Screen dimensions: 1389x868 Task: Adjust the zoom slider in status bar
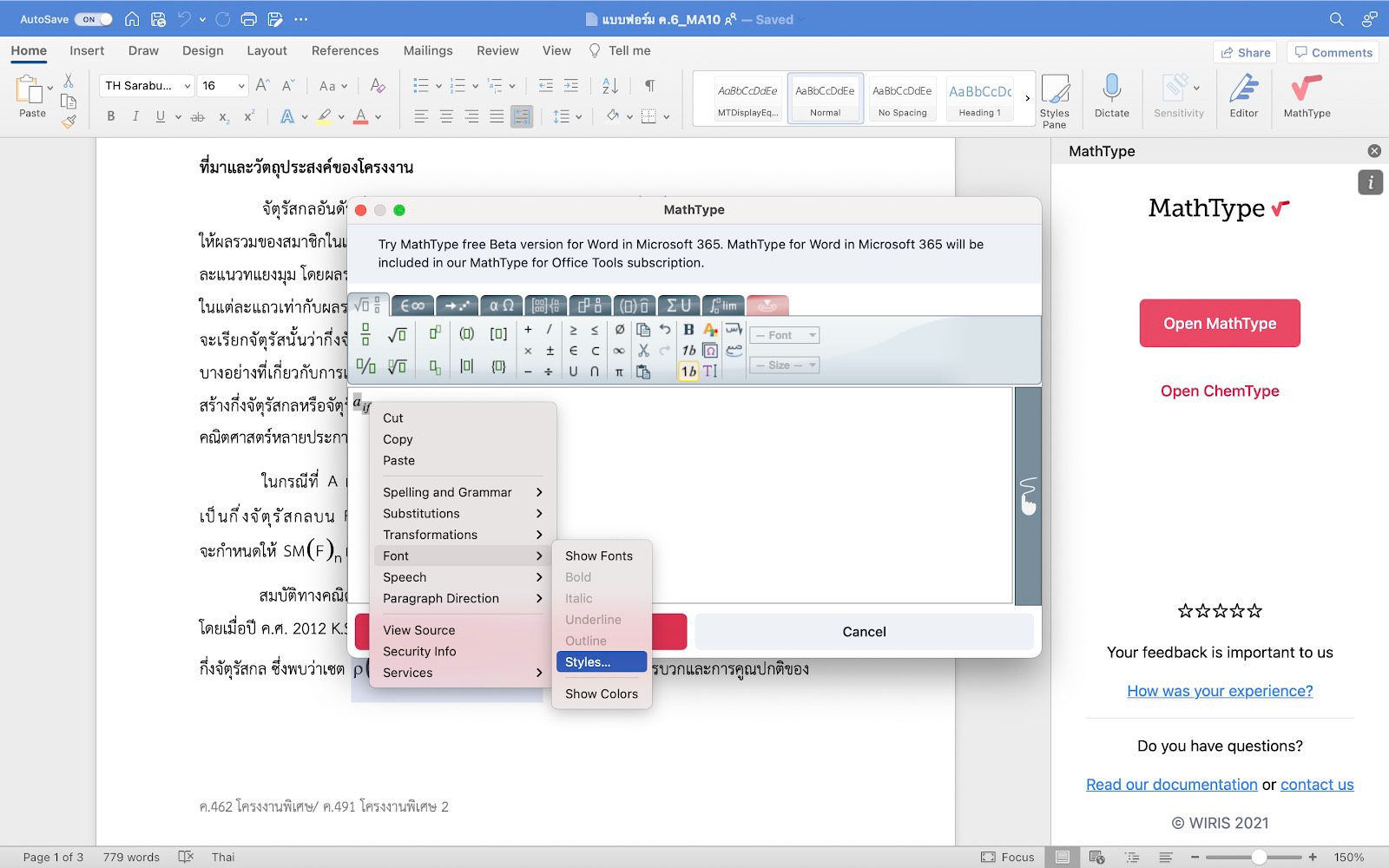(x=1258, y=857)
